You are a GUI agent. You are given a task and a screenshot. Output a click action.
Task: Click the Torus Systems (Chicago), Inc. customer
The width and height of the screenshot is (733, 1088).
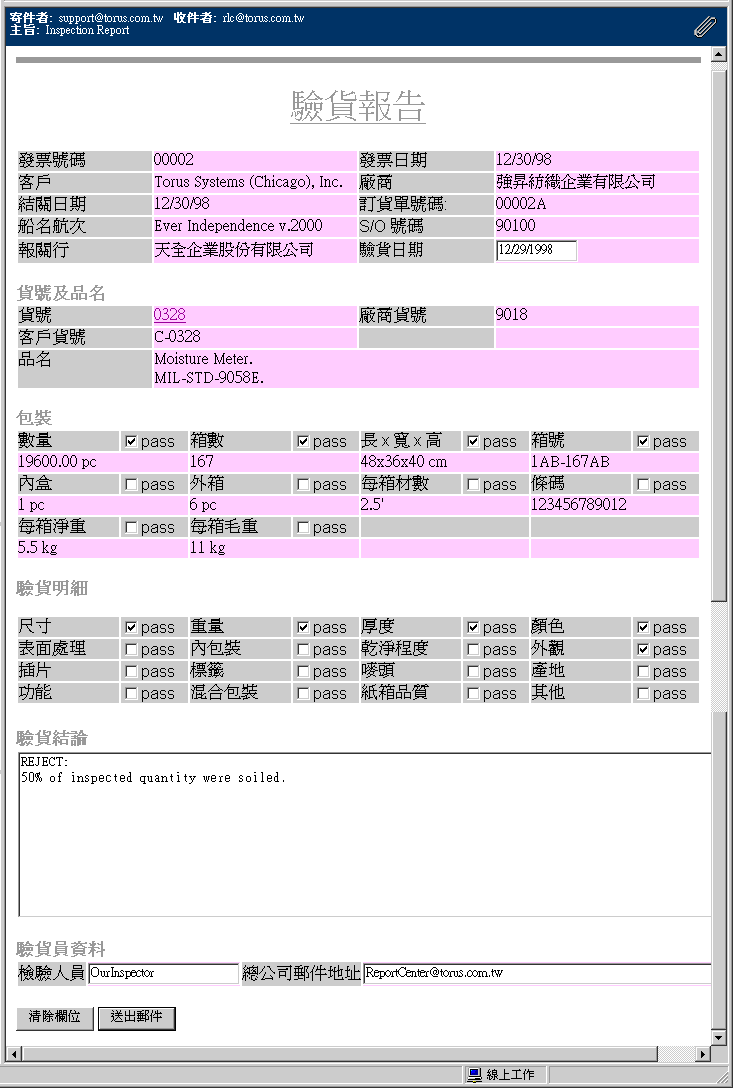[x=248, y=182]
